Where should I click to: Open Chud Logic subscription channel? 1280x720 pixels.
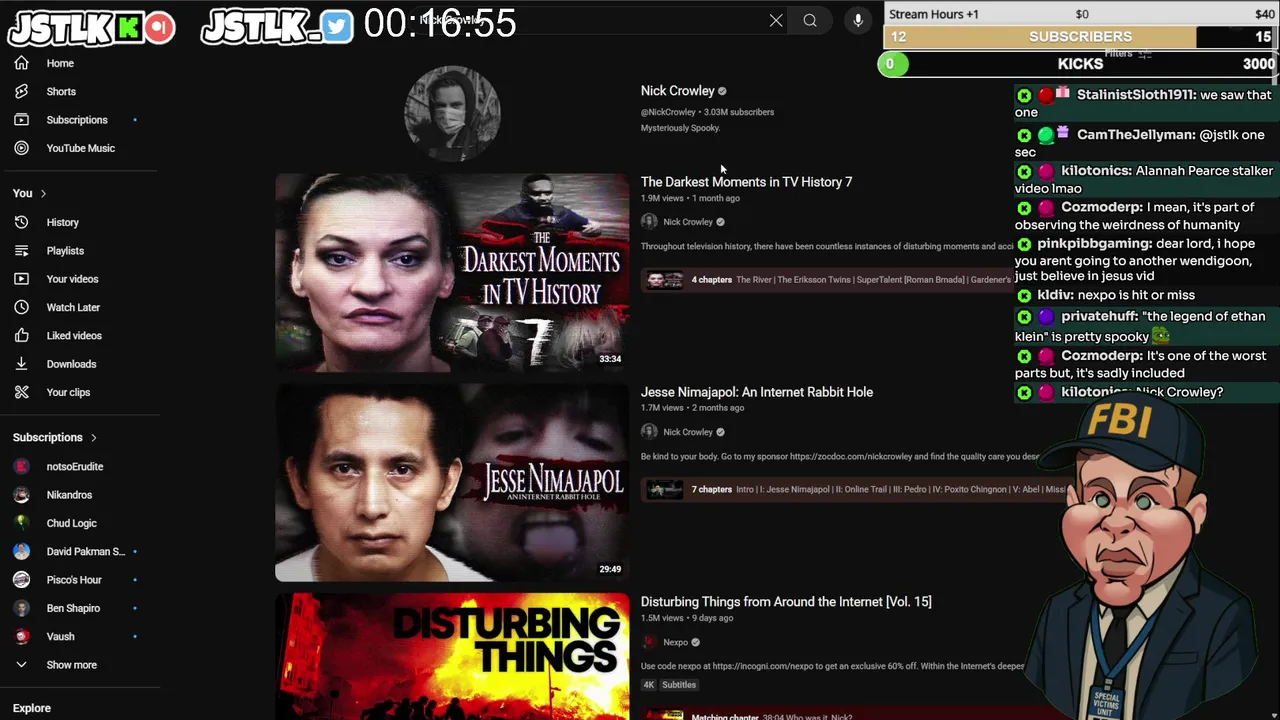70,523
